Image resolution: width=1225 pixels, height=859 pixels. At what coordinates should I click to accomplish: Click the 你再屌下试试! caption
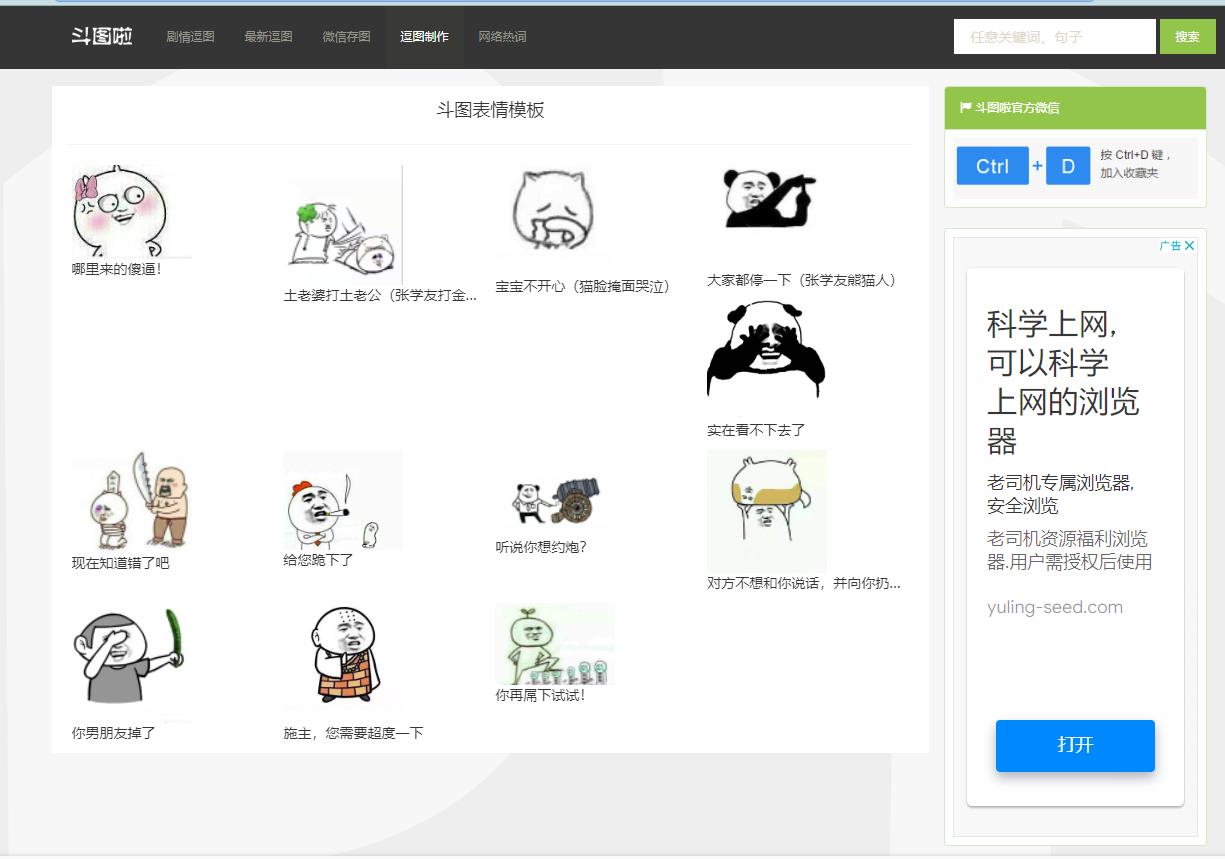pyautogui.click(x=540, y=695)
